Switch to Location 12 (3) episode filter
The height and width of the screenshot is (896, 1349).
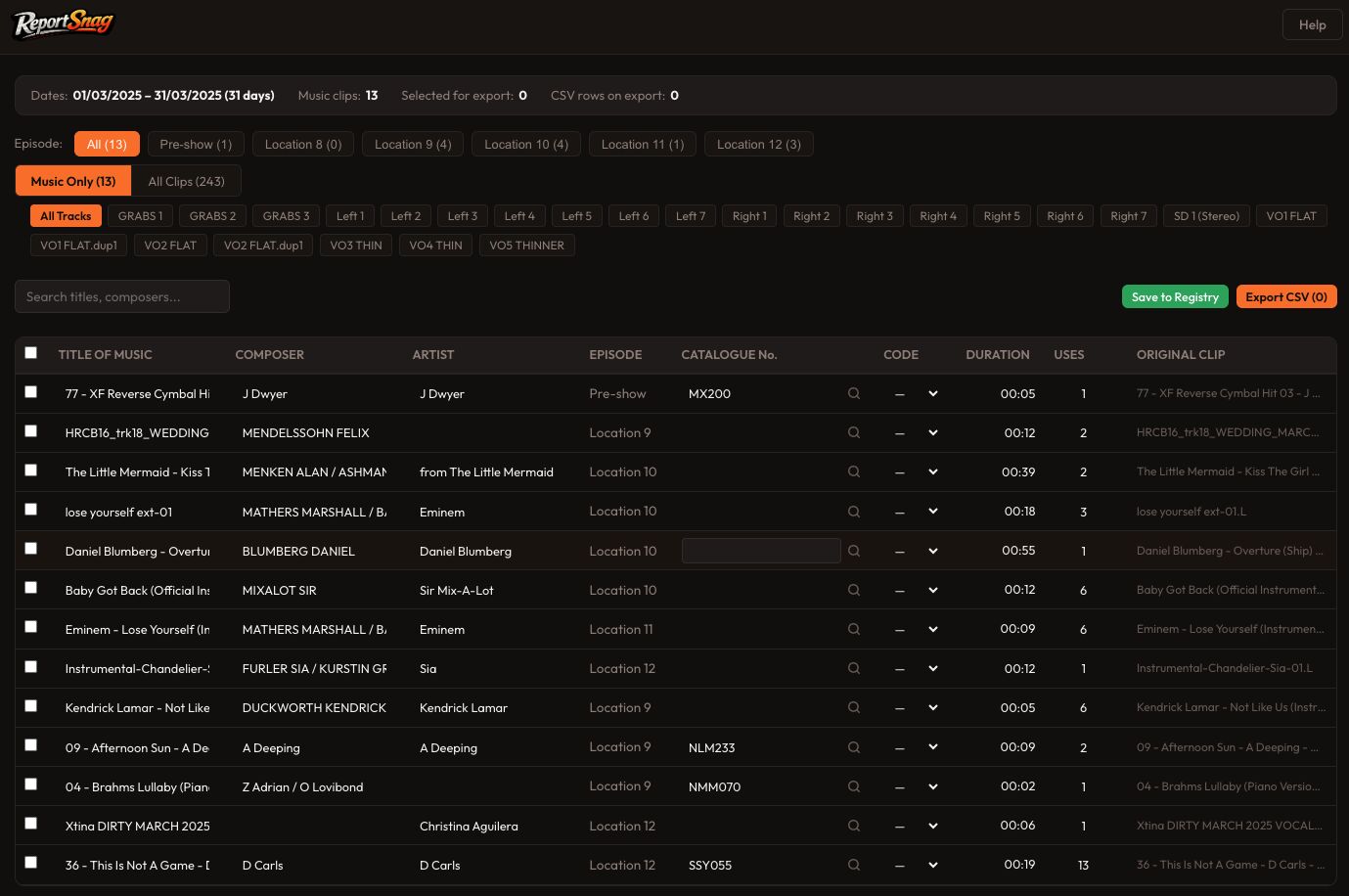[x=759, y=144]
